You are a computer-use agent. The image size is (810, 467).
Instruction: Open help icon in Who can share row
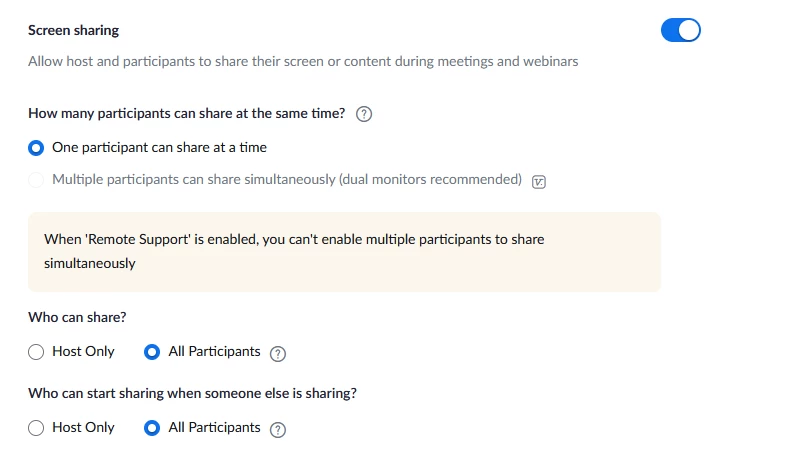pos(278,353)
